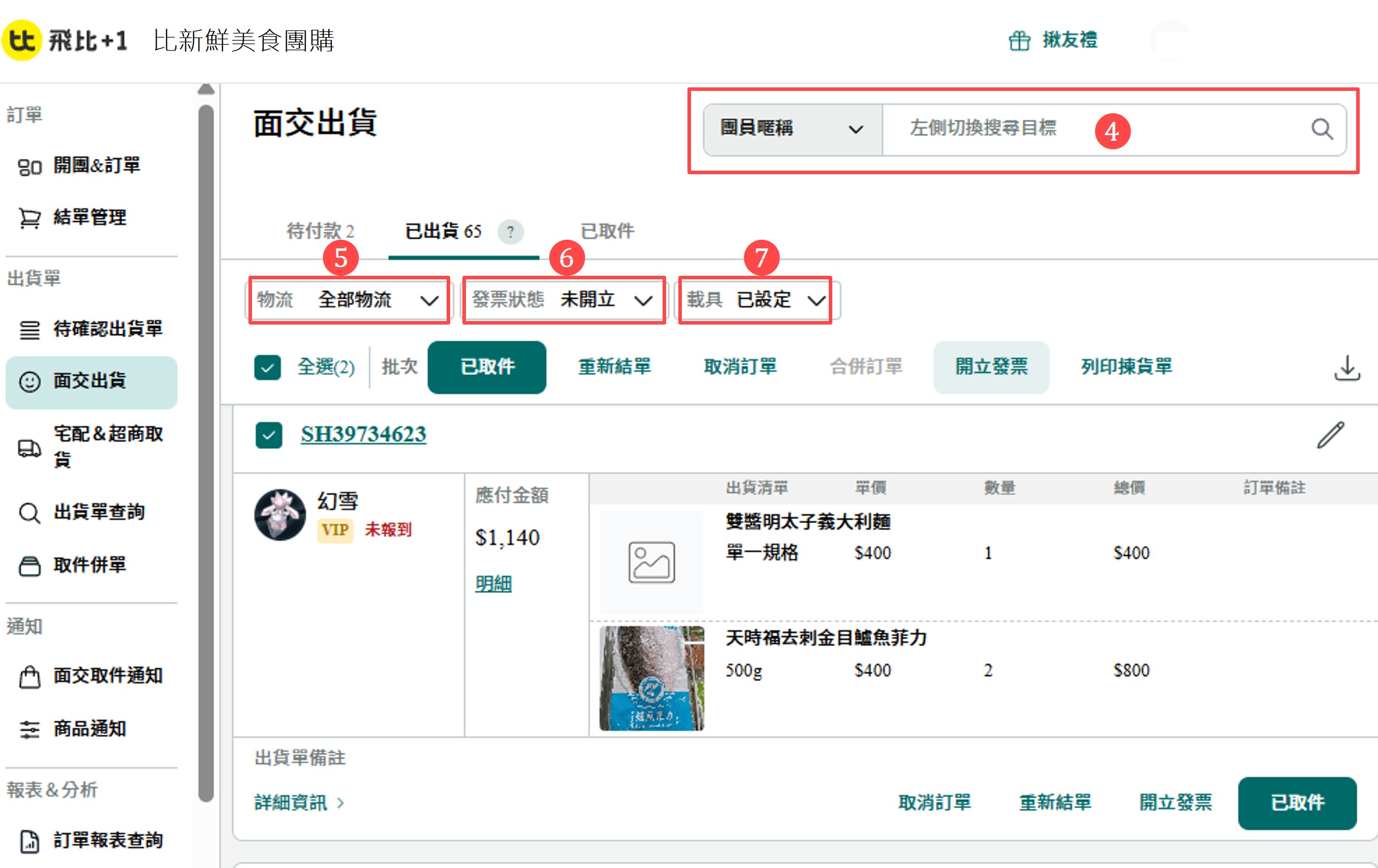Click the batch 開立發票 button

coord(991,367)
